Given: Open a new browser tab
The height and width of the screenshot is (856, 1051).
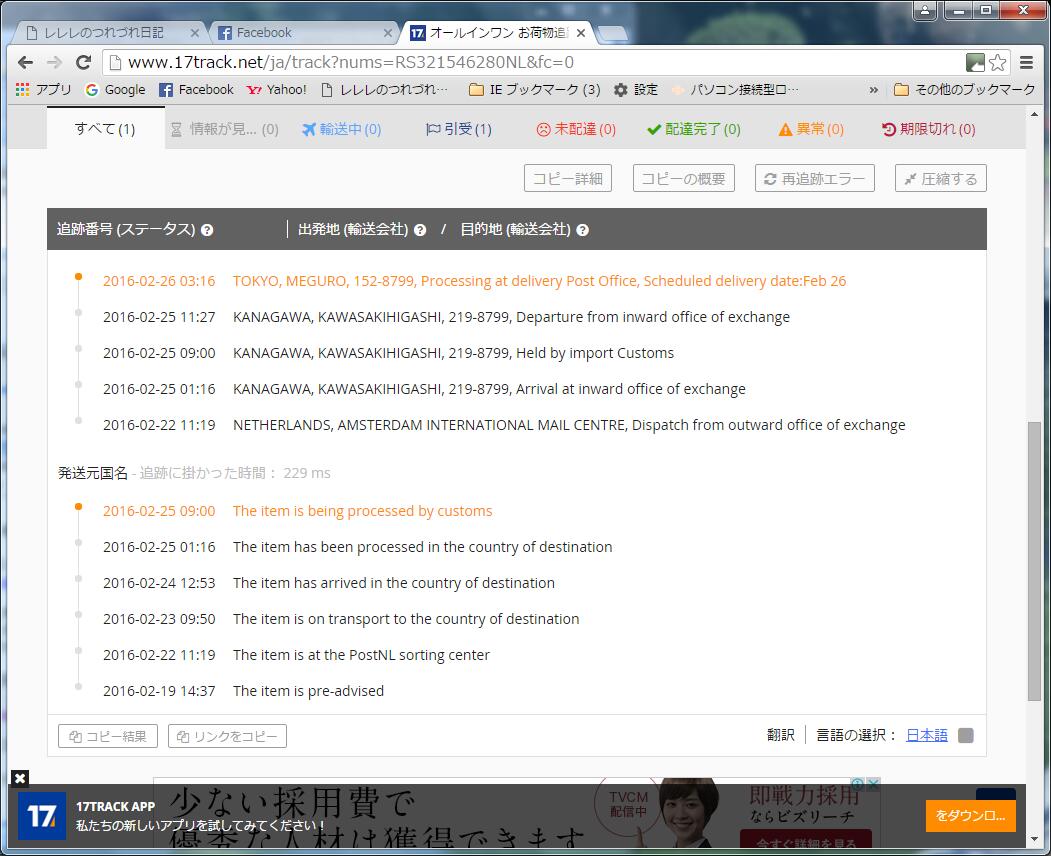Looking at the screenshot, I should tap(613, 33).
